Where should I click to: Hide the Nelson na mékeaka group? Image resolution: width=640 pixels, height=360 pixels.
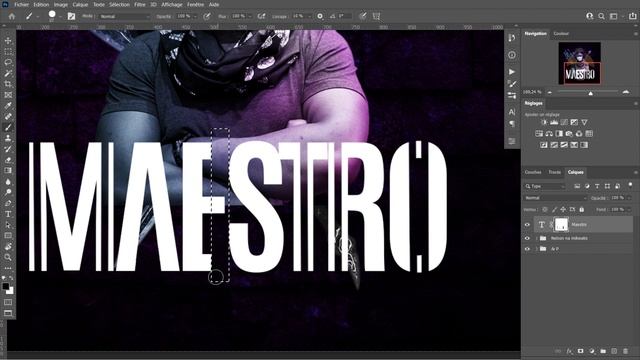[527, 238]
